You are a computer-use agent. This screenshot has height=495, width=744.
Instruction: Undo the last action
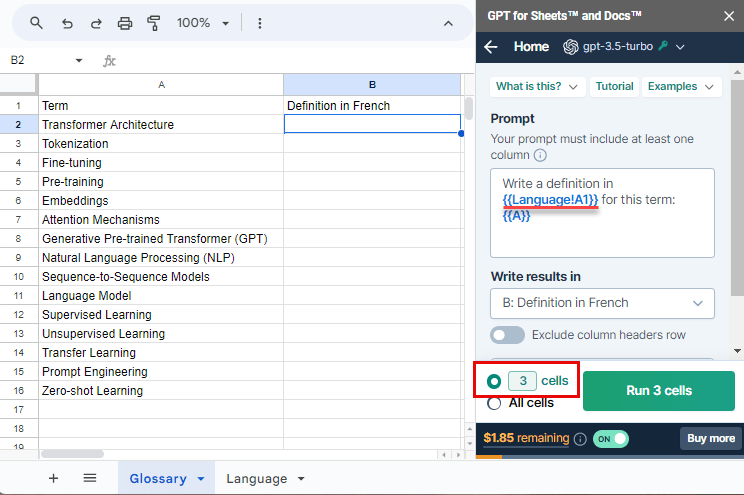[x=67, y=23]
